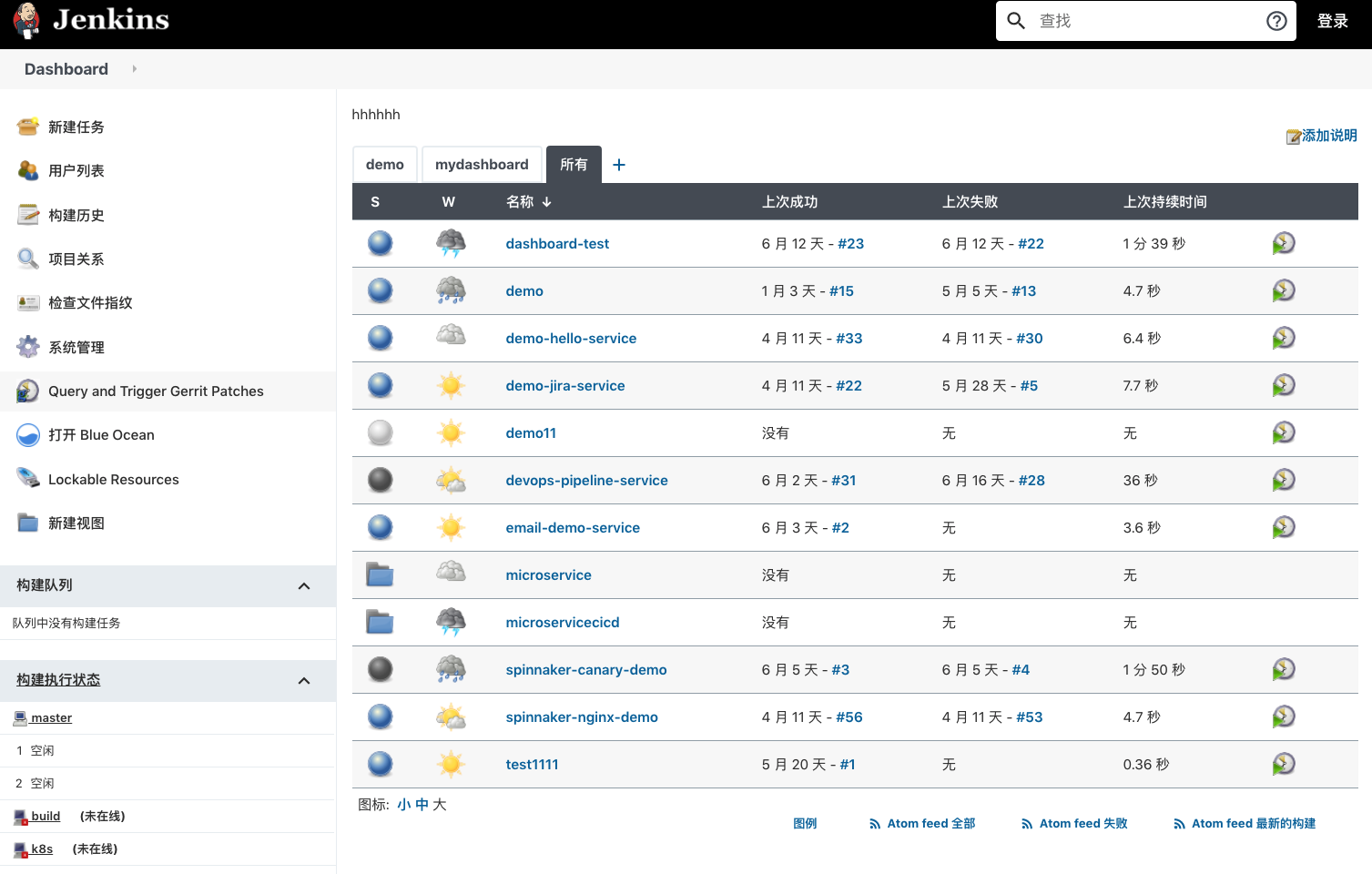Open the 系统管理 gear icon
The width and height of the screenshot is (1372, 874).
point(28,347)
